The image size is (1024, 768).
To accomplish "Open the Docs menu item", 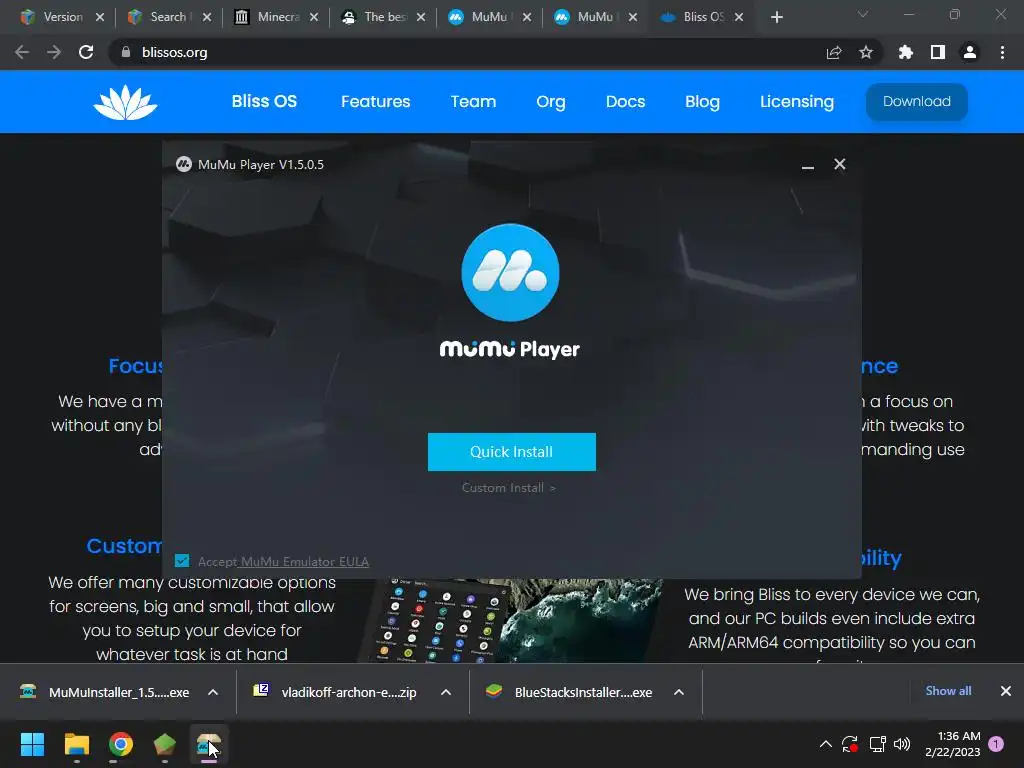I will [625, 101].
